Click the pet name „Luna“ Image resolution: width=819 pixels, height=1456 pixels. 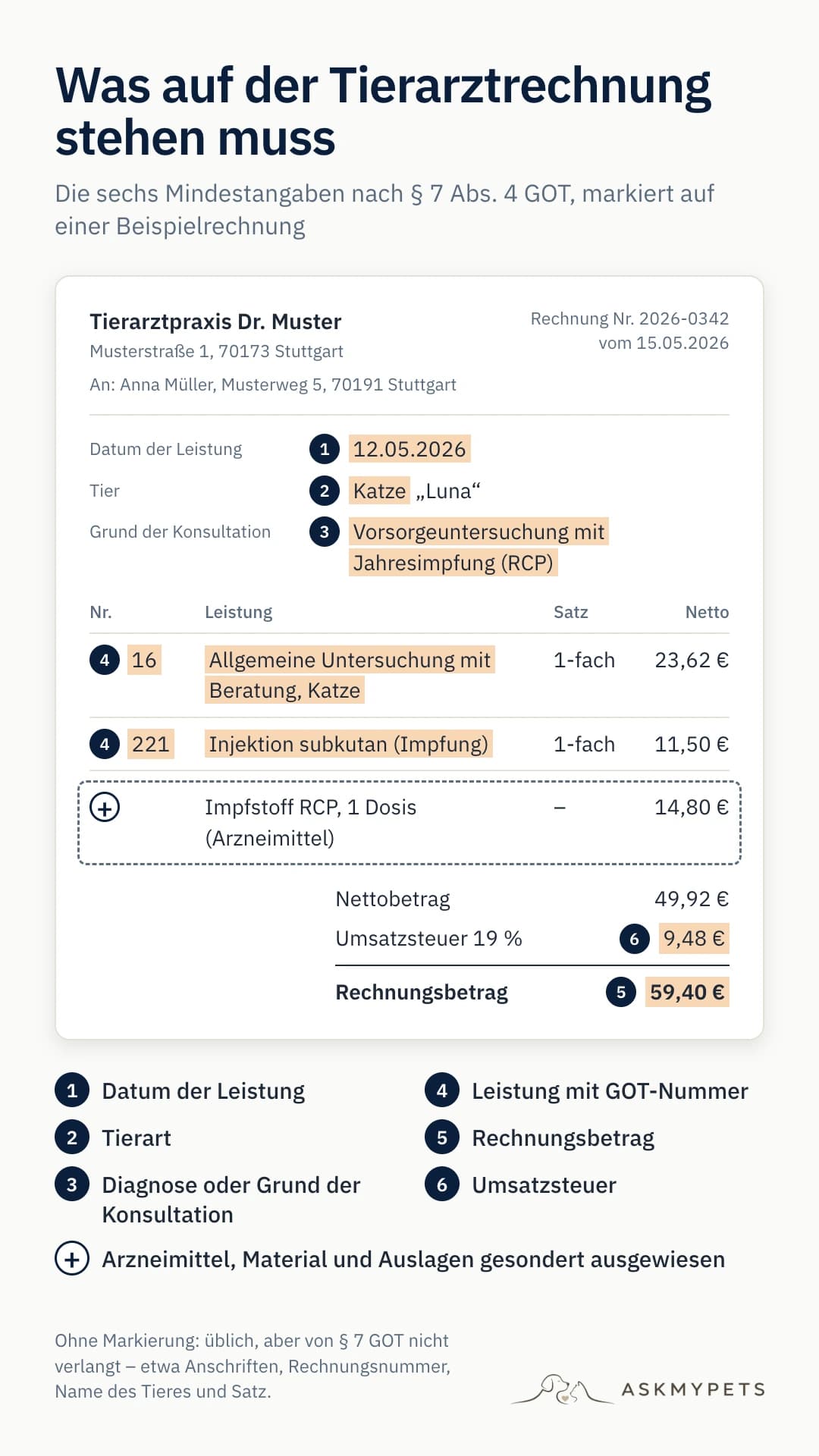point(448,491)
